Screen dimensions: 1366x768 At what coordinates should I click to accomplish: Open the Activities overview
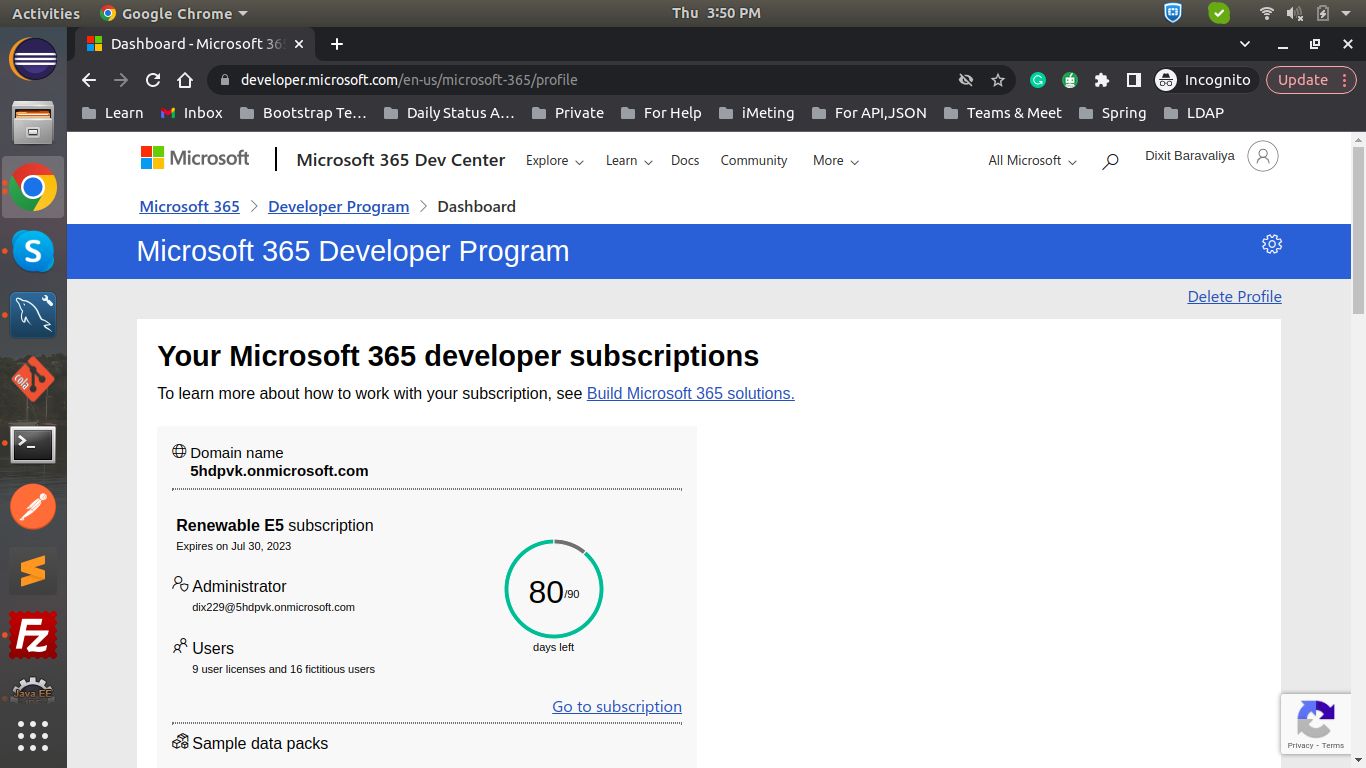pyautogui.click(x=46, y=13)
